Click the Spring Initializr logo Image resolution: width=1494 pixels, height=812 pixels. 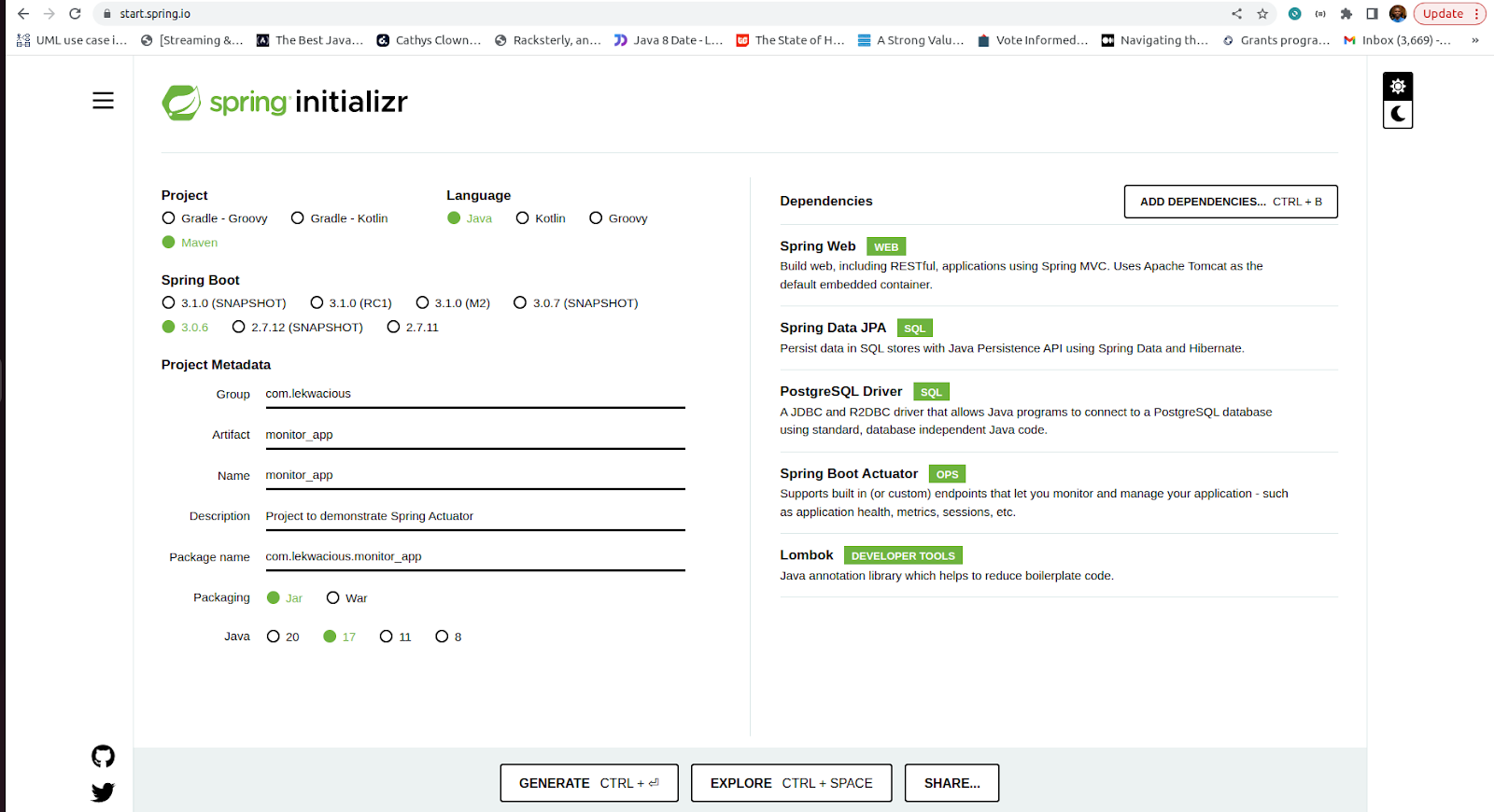click(x=285, y=102)
